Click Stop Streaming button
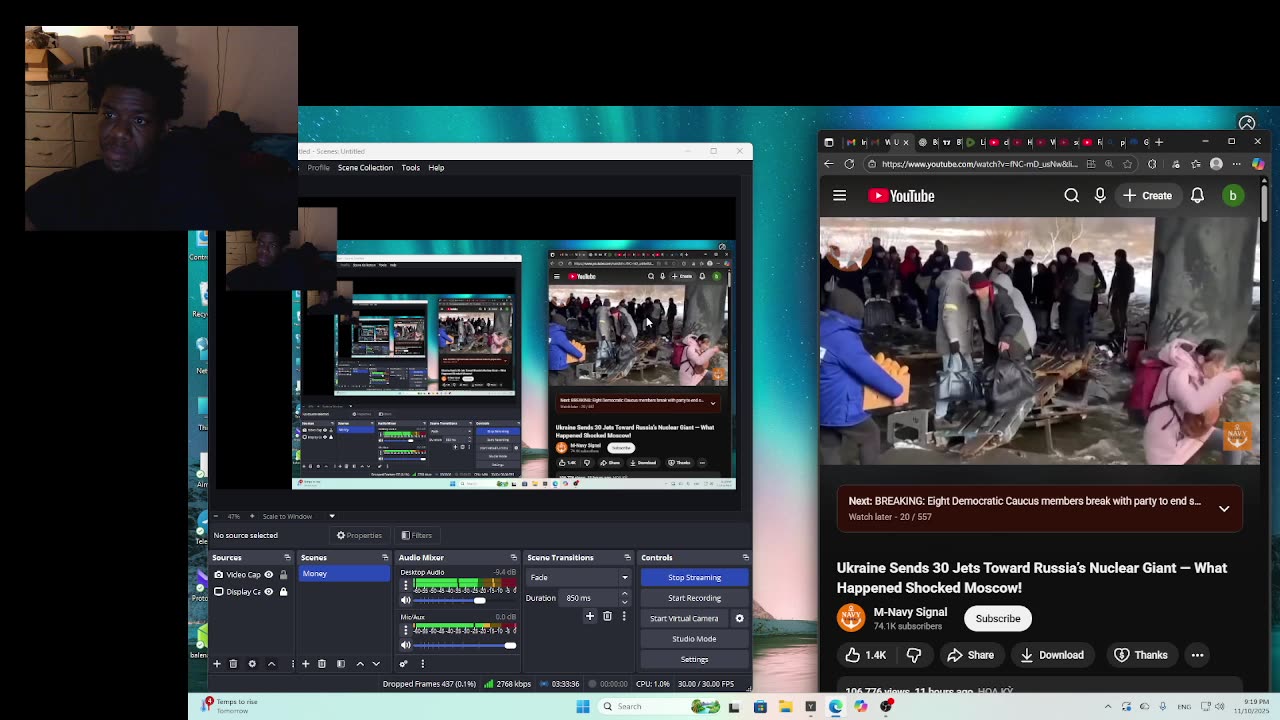Screen dimensions: 1280x720 pyautogui.click(x=694, y=577)
